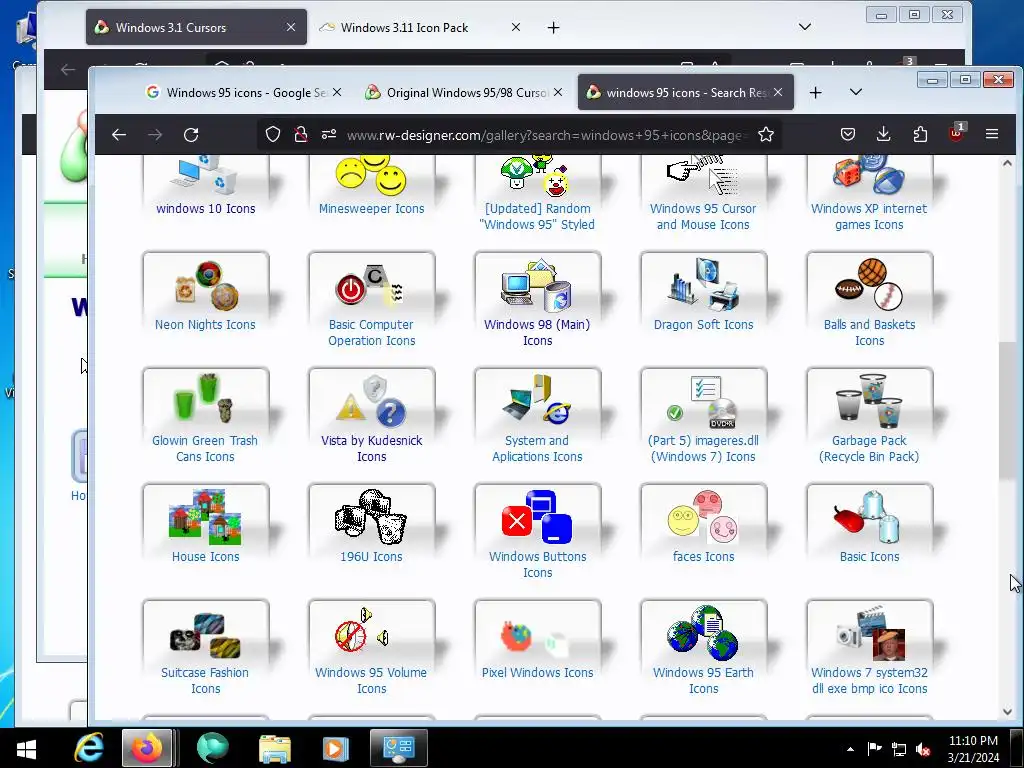Open the Minesweeper Icons link
The image size is (1024, 768).
point(371,208)
